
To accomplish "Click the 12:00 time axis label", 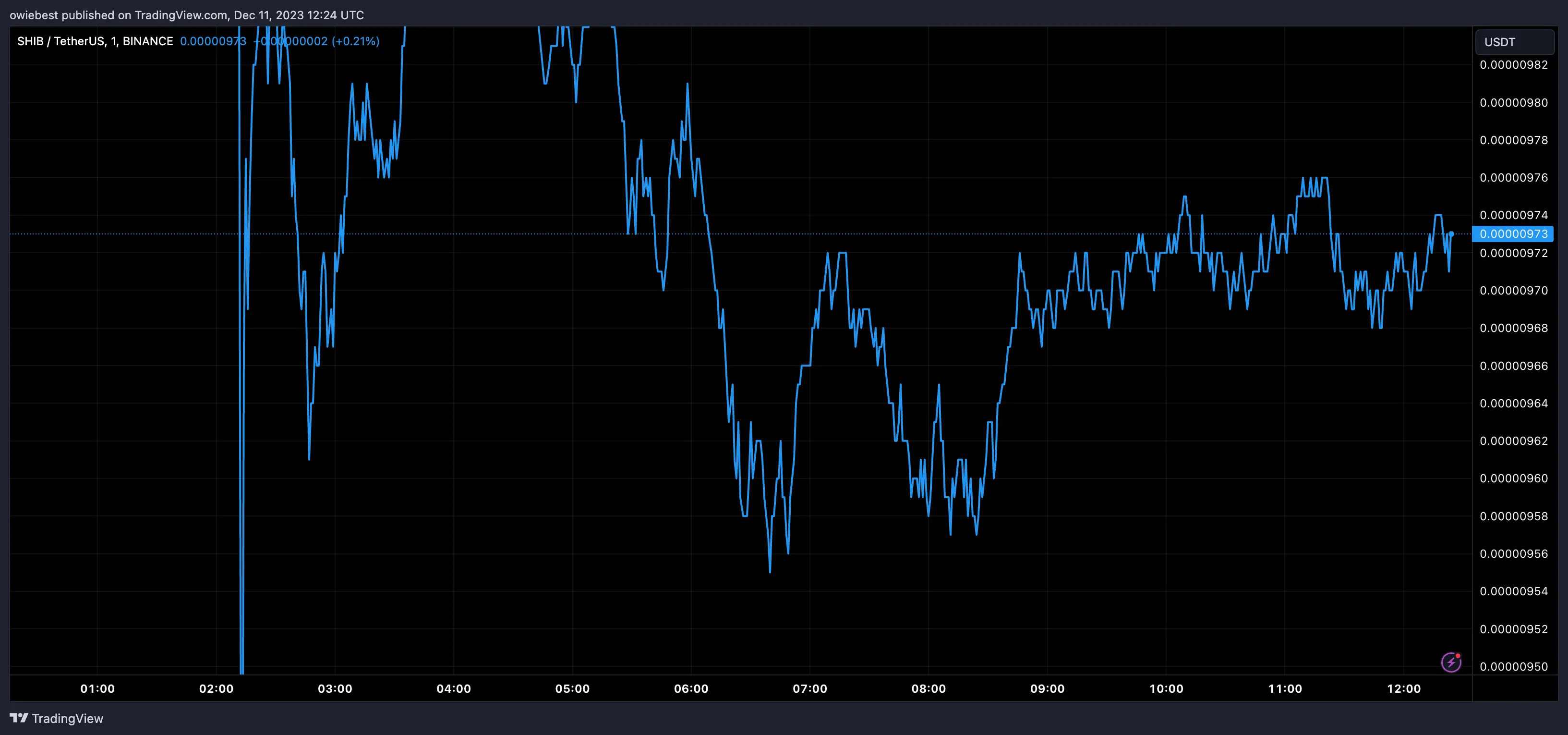I will coord(1404,689).
